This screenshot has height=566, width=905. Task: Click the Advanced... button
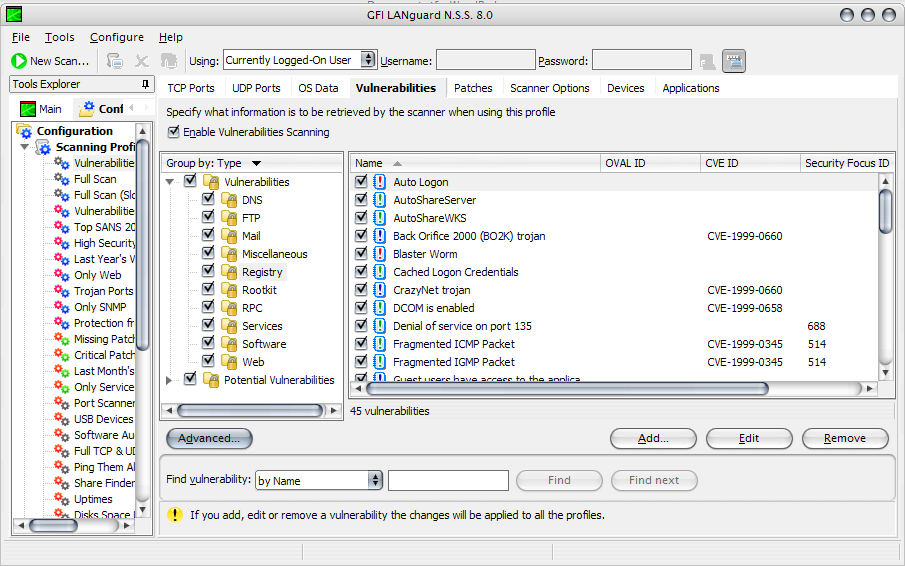[x=209, y=438]
